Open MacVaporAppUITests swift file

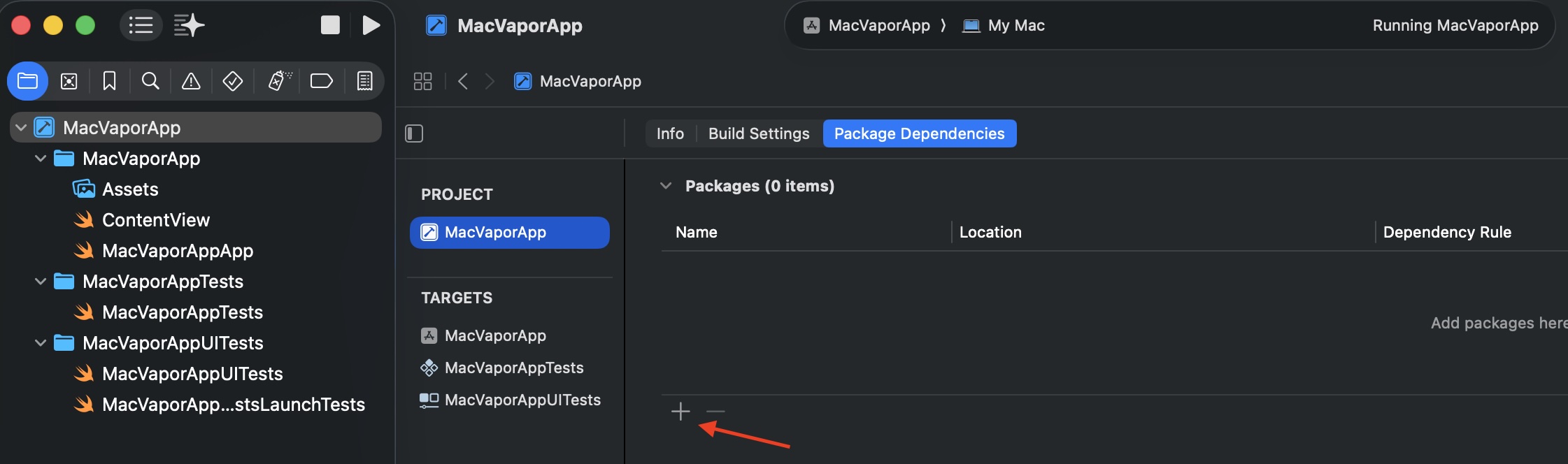click(192, 374)
